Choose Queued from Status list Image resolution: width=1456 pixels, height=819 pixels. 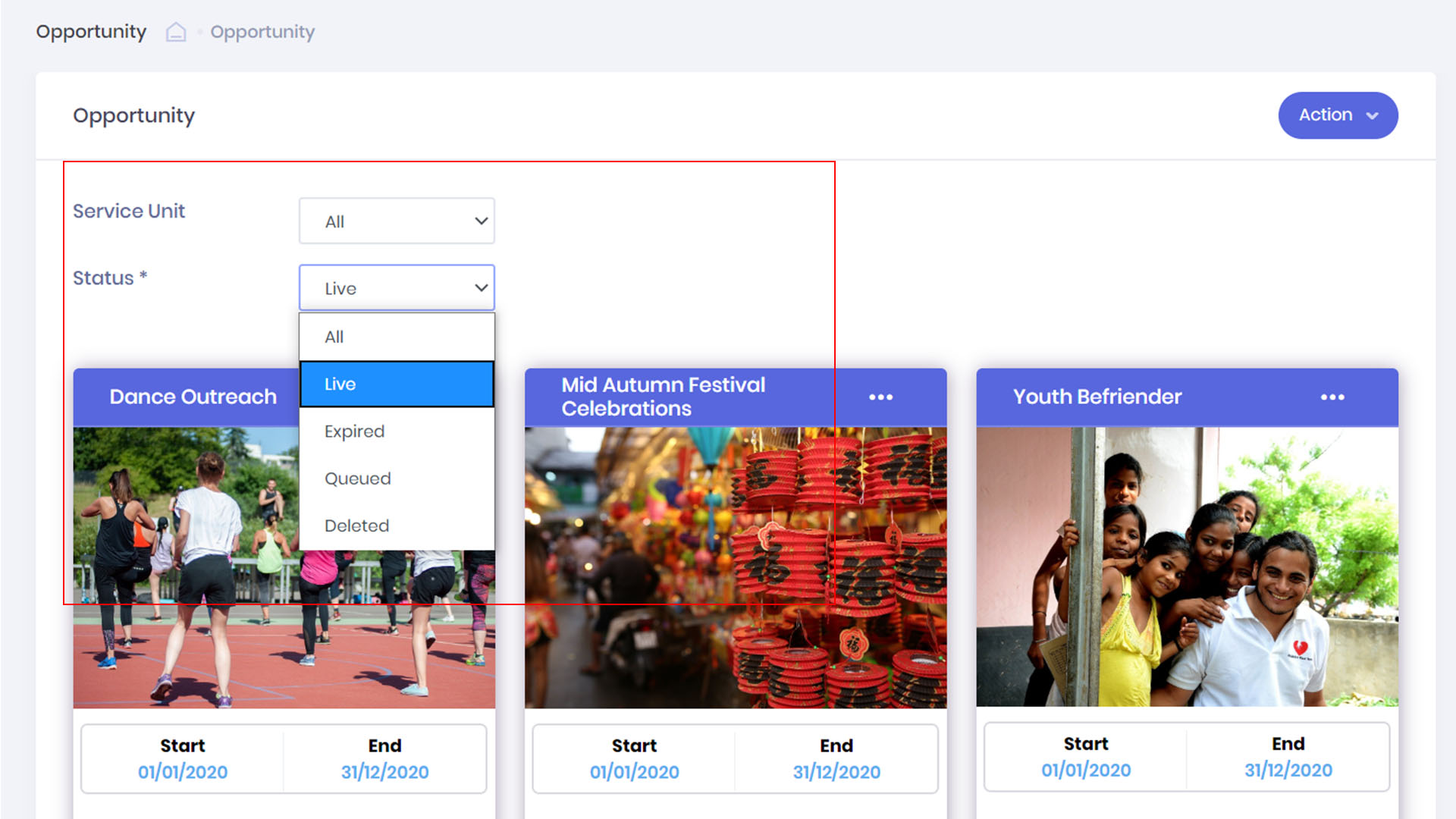click(397, 479)
